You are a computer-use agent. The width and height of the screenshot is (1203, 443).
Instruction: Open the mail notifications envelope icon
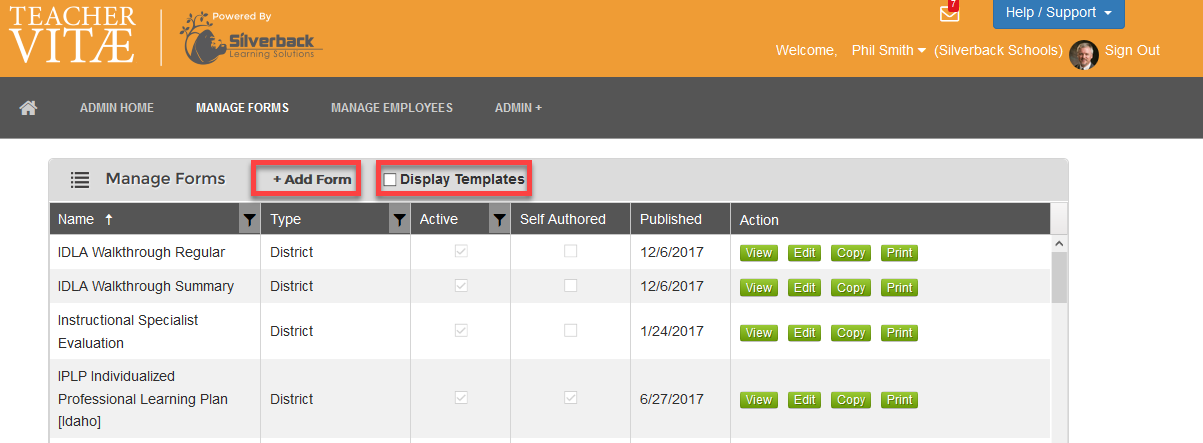pos(950,13)
